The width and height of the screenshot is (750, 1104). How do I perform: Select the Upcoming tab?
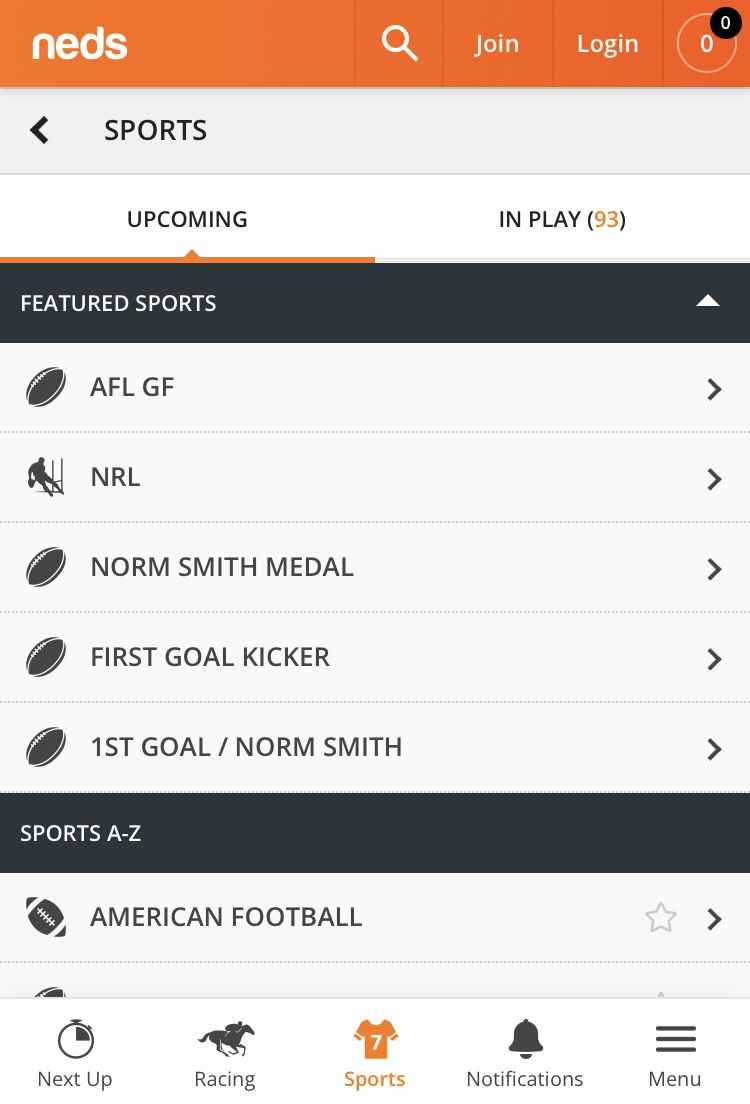pyautogui.click(x=187, y=219)
